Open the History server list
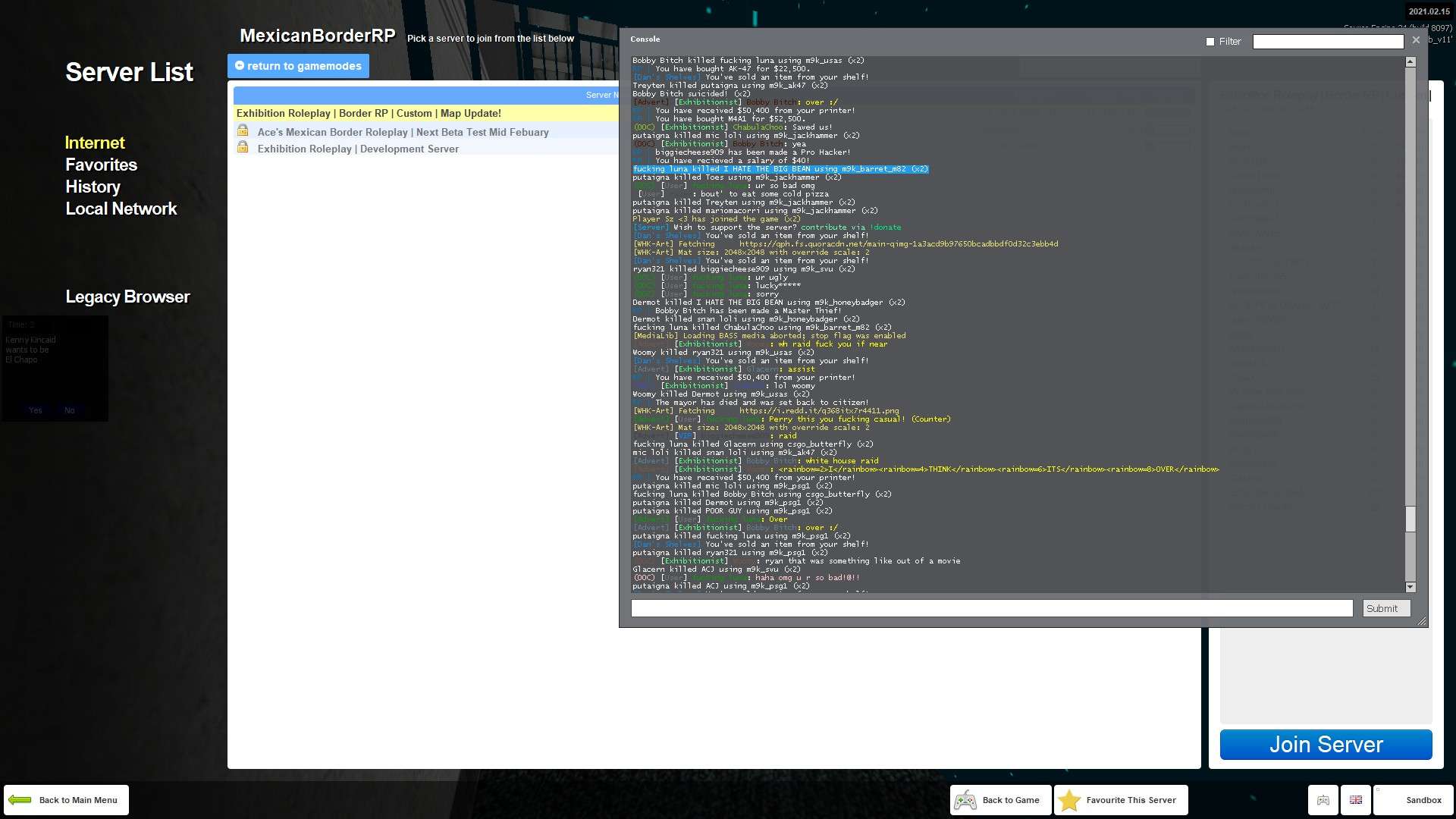This screenshot has width=1456, height=819. [93, 187]
